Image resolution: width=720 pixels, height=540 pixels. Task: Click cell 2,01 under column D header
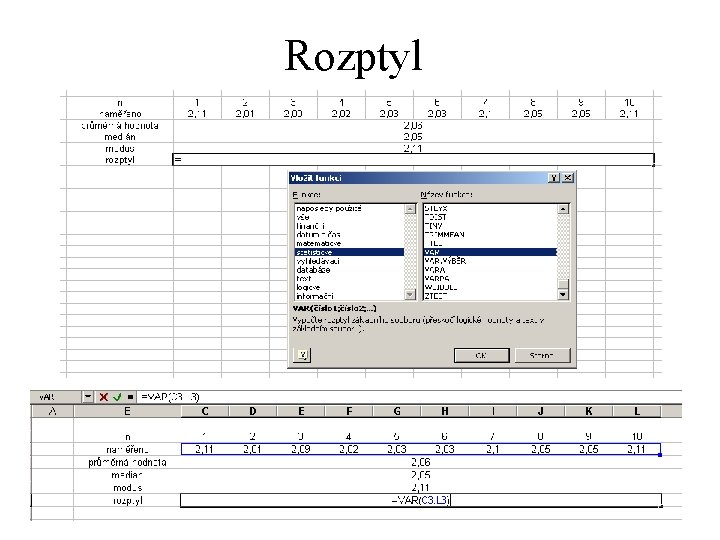pos(253,449)
